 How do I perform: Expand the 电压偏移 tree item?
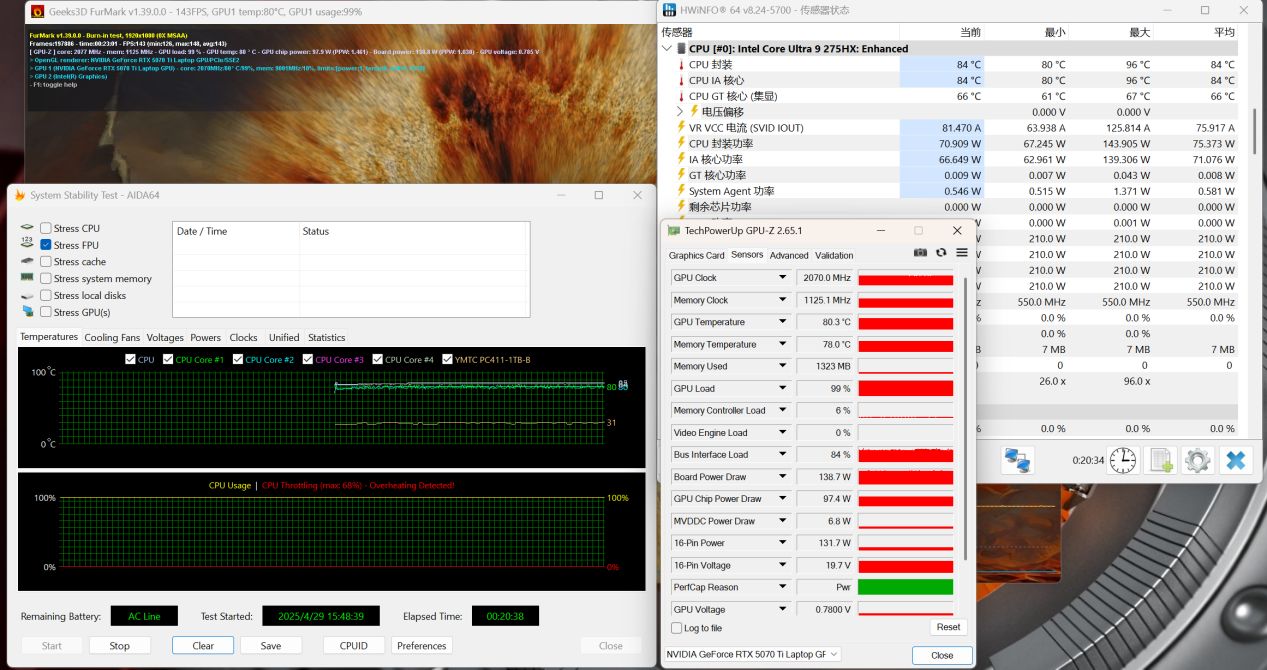(680, 112)
